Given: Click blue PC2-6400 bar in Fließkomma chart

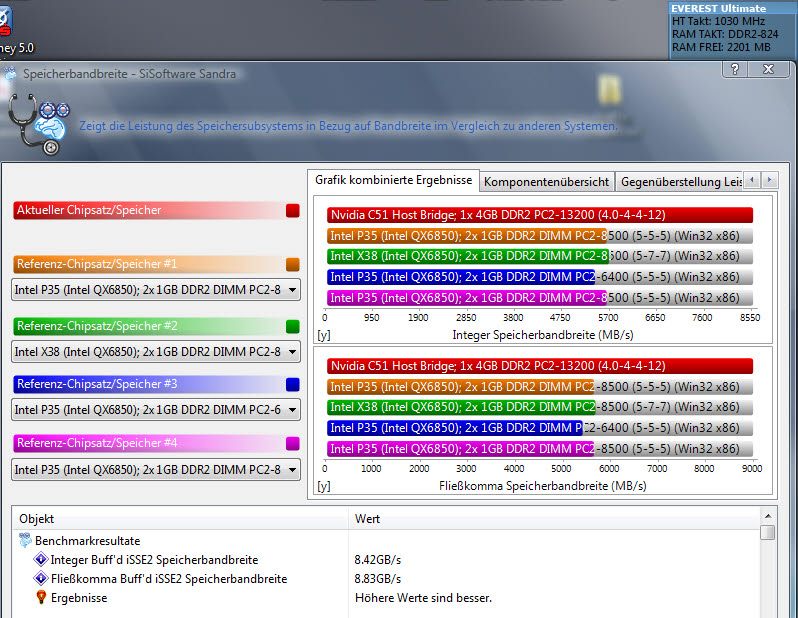Looking at the screenshot, I should click(454, 428).
